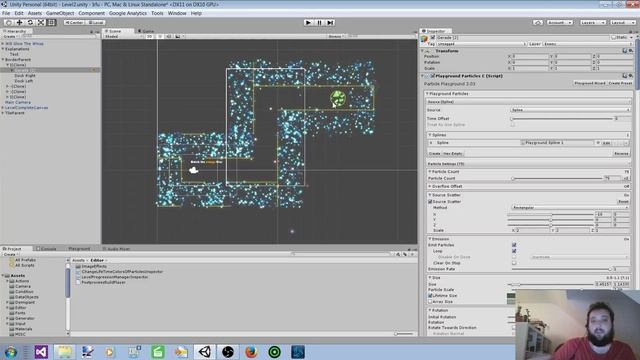Adjust the Emission Rate slider
The height and width of the screenshot is (360, 640).
561,269
